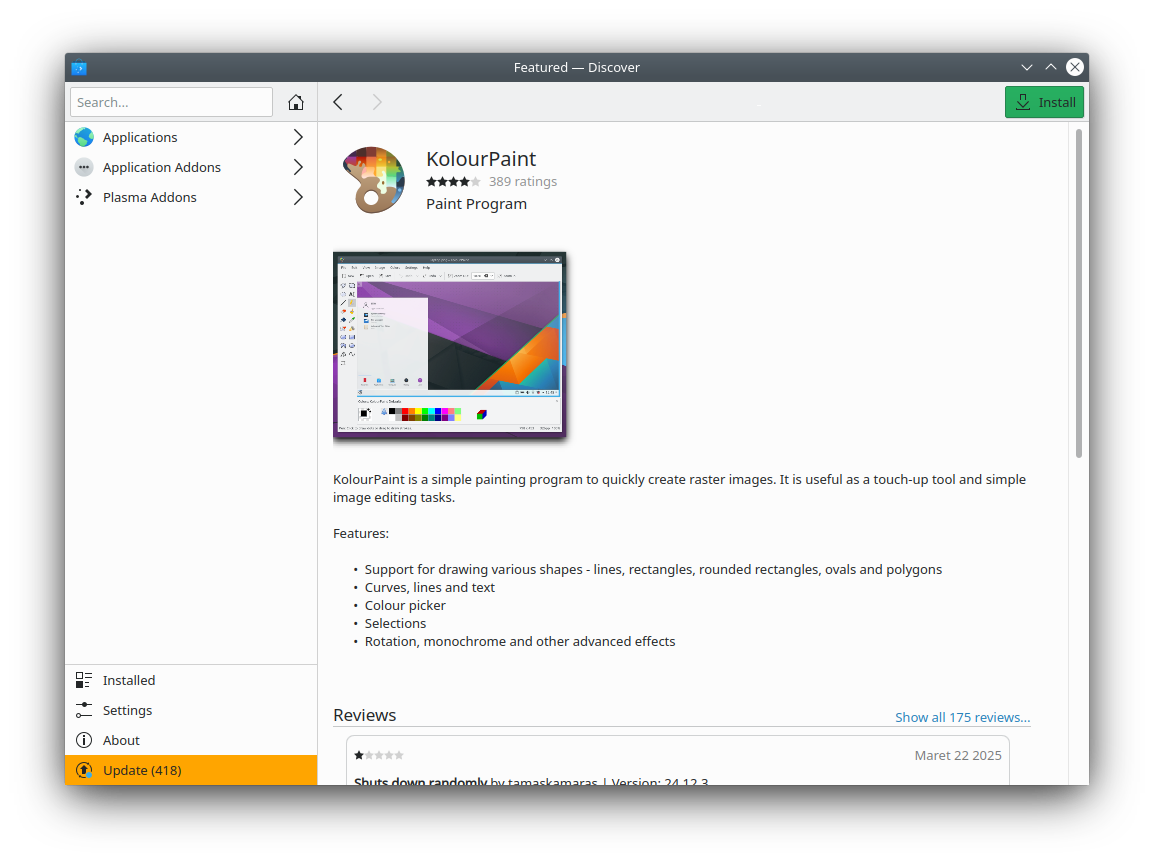Click the Reviews heading
1154x862 pixels.
(364, 716)
